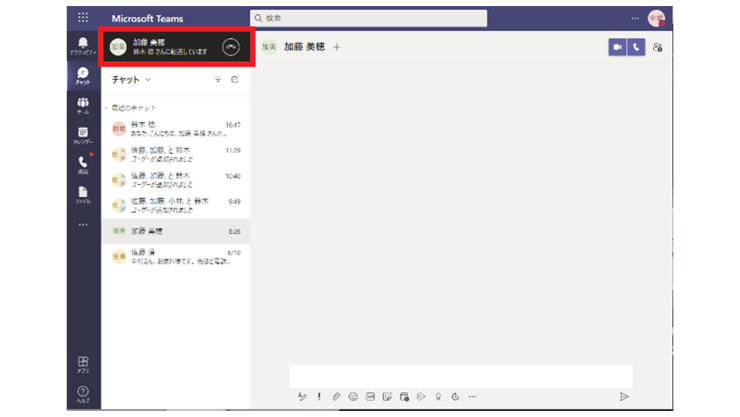Open the GIF picker

point(370,397)
